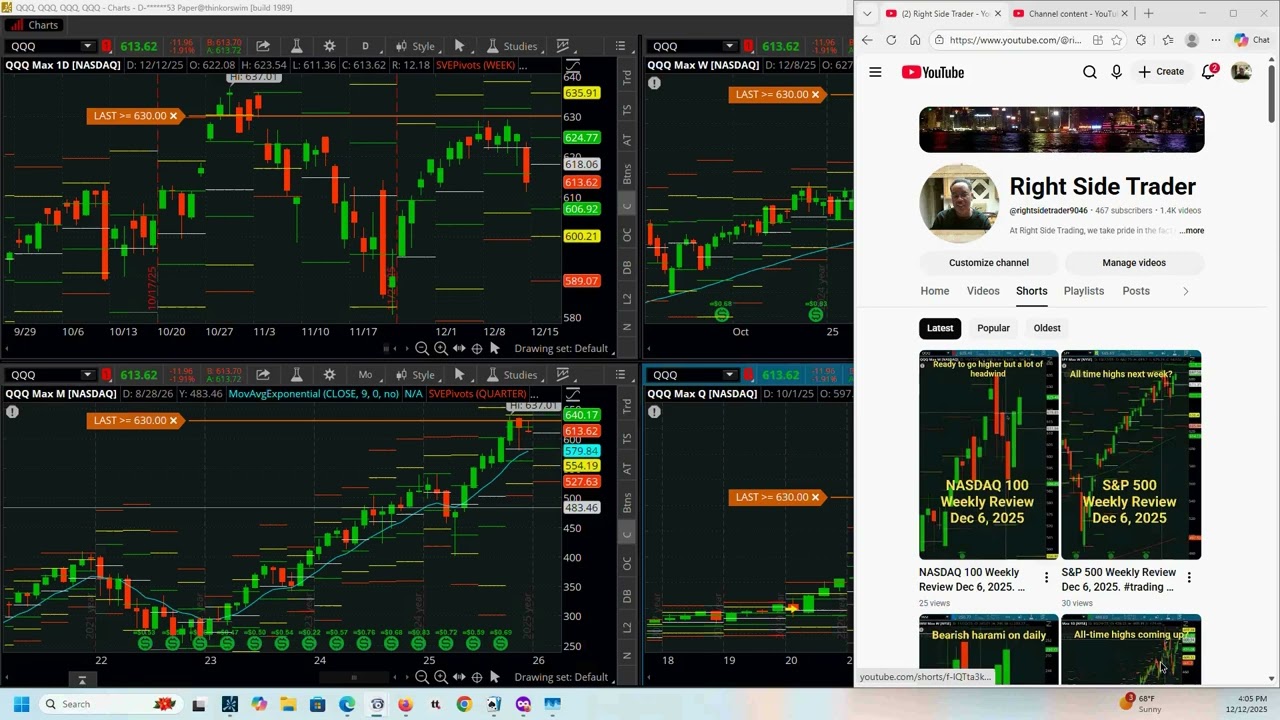1280x720 pixels.
Task: Open Trd side tab beside daily chart
Action: [628, 76]
